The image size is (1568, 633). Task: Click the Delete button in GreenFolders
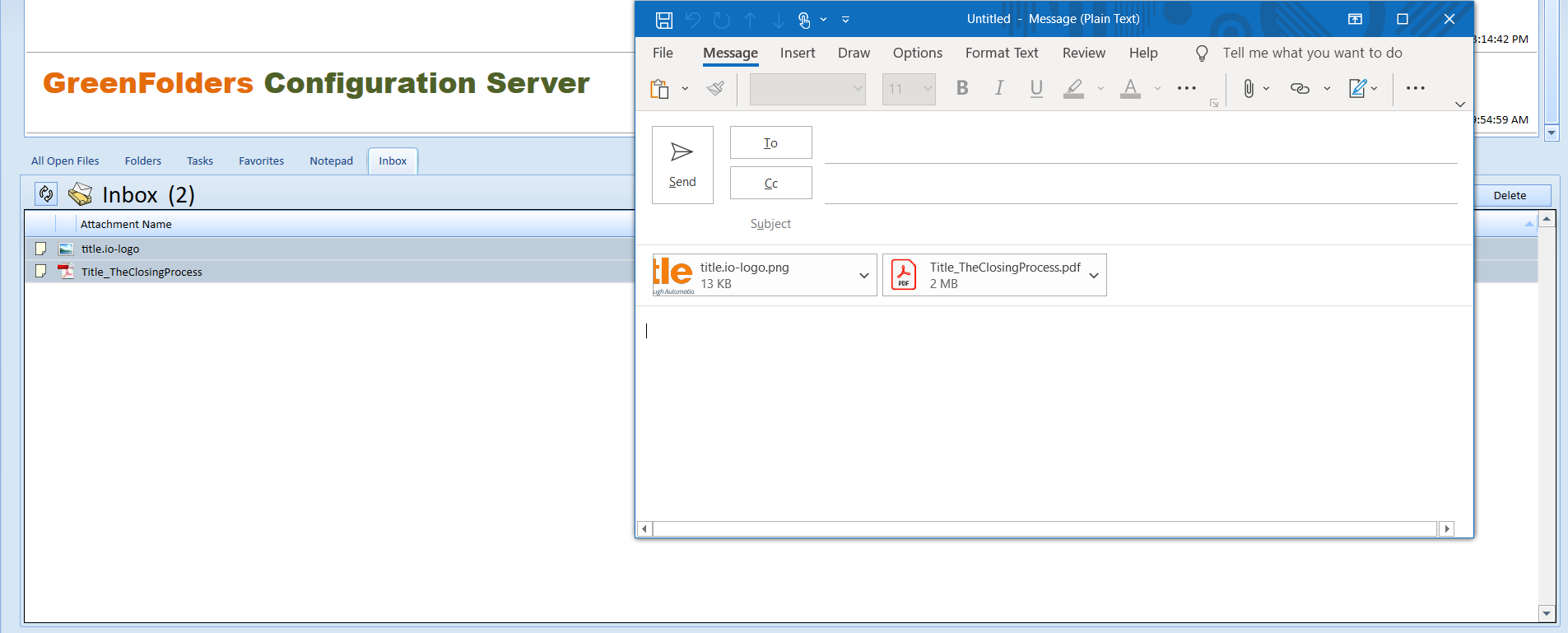tap(1510, 195)
